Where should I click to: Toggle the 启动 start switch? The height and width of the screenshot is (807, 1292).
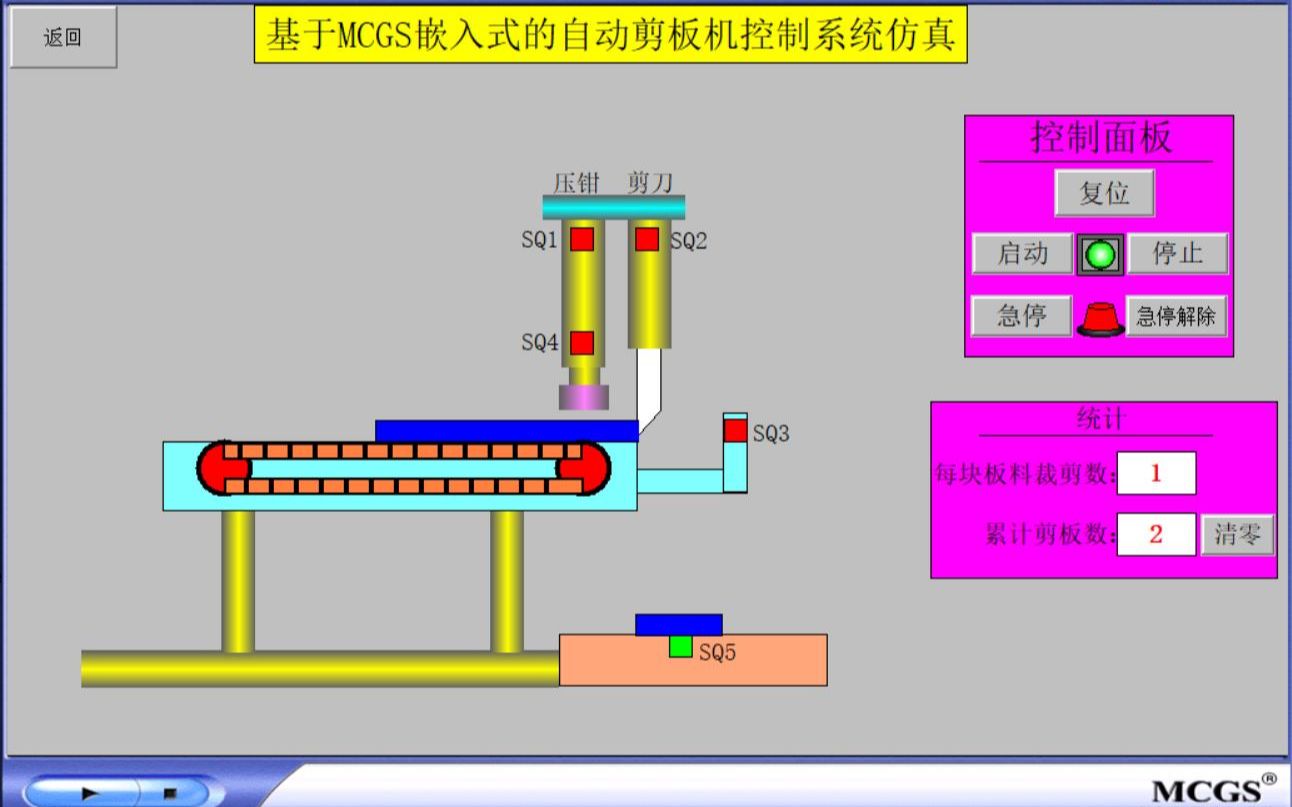tap(1022, 254)
